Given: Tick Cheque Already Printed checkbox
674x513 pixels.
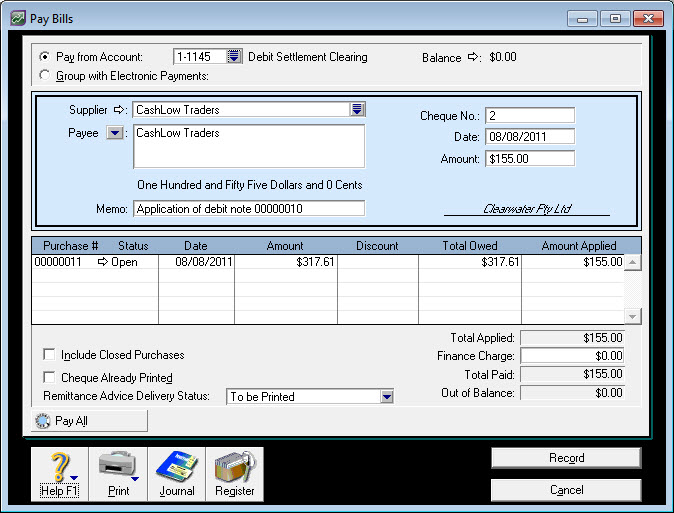Looking at the screenshot, I should (x=49, y=377).
